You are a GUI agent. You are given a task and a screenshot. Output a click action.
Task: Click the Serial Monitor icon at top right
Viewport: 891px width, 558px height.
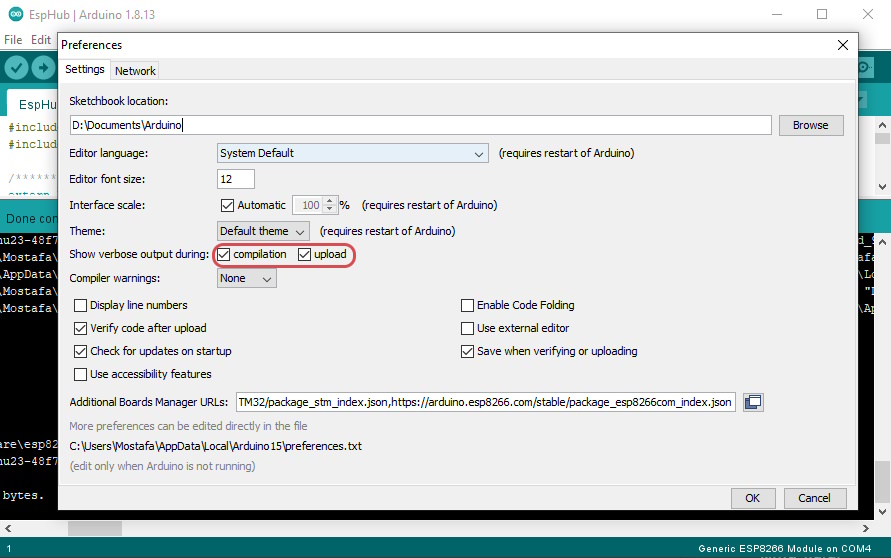864,68
